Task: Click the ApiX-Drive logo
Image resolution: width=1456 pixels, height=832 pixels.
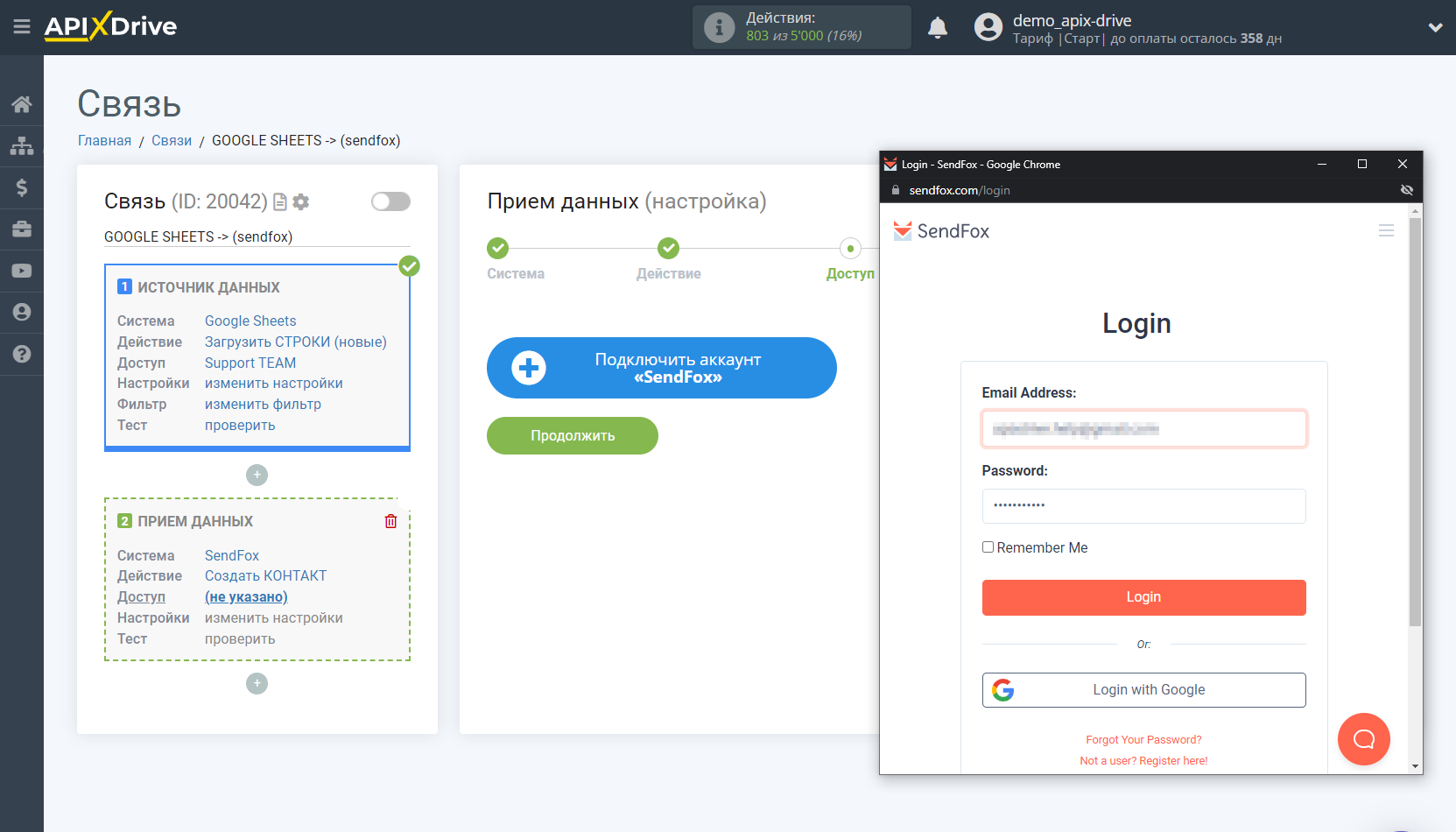Action: click(110, 26)
